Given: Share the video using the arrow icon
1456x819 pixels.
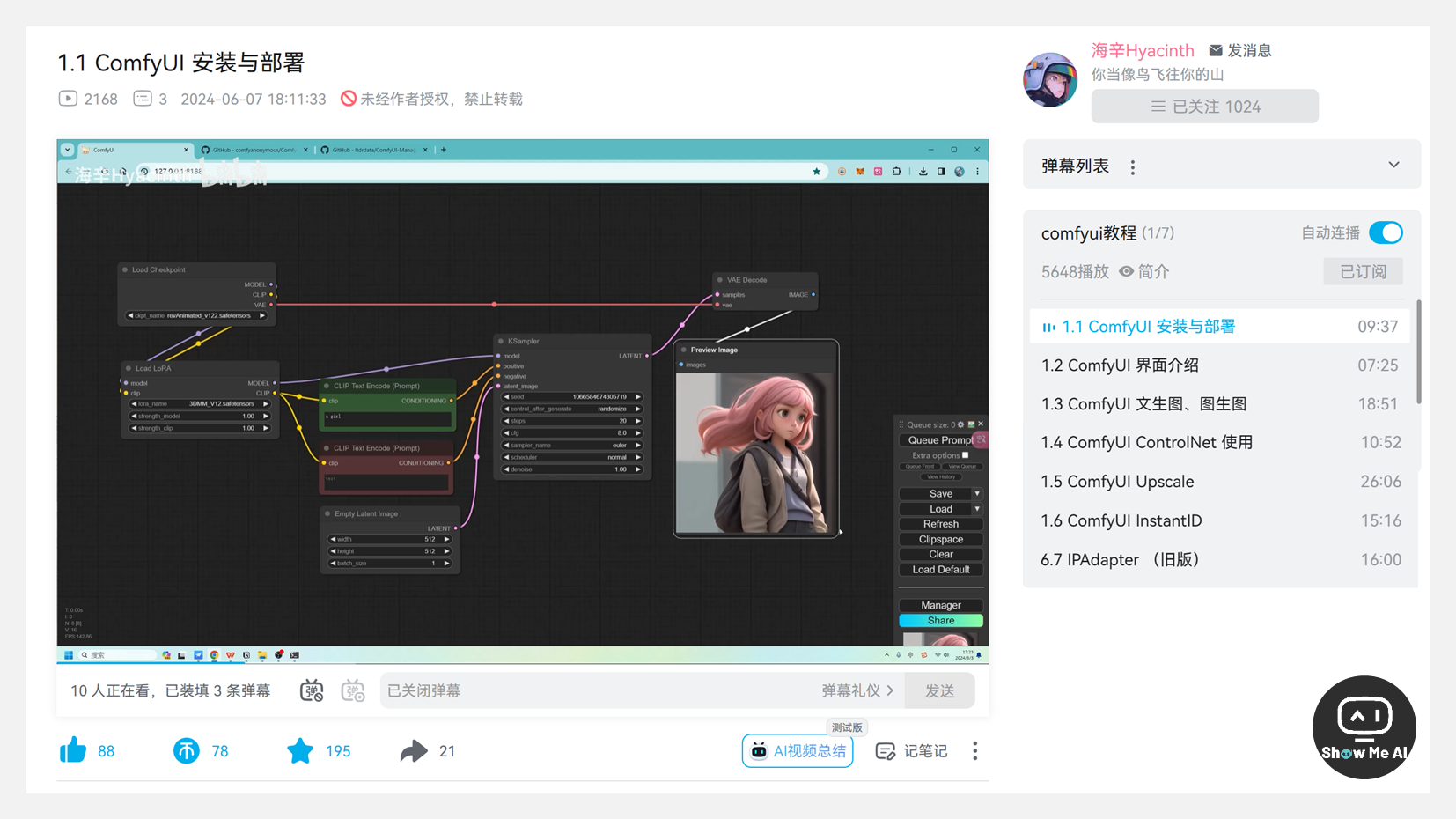Looking at the screenshot, I should (415, 750).
